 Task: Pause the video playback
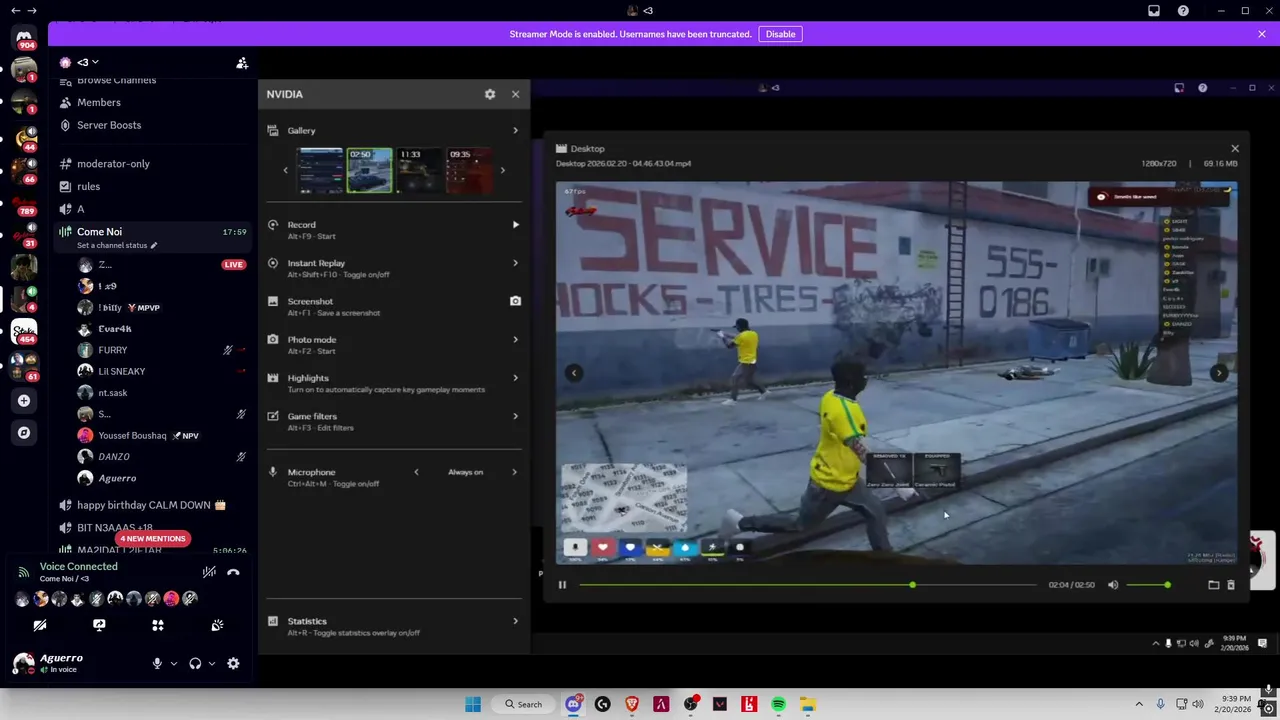[562, 585]
